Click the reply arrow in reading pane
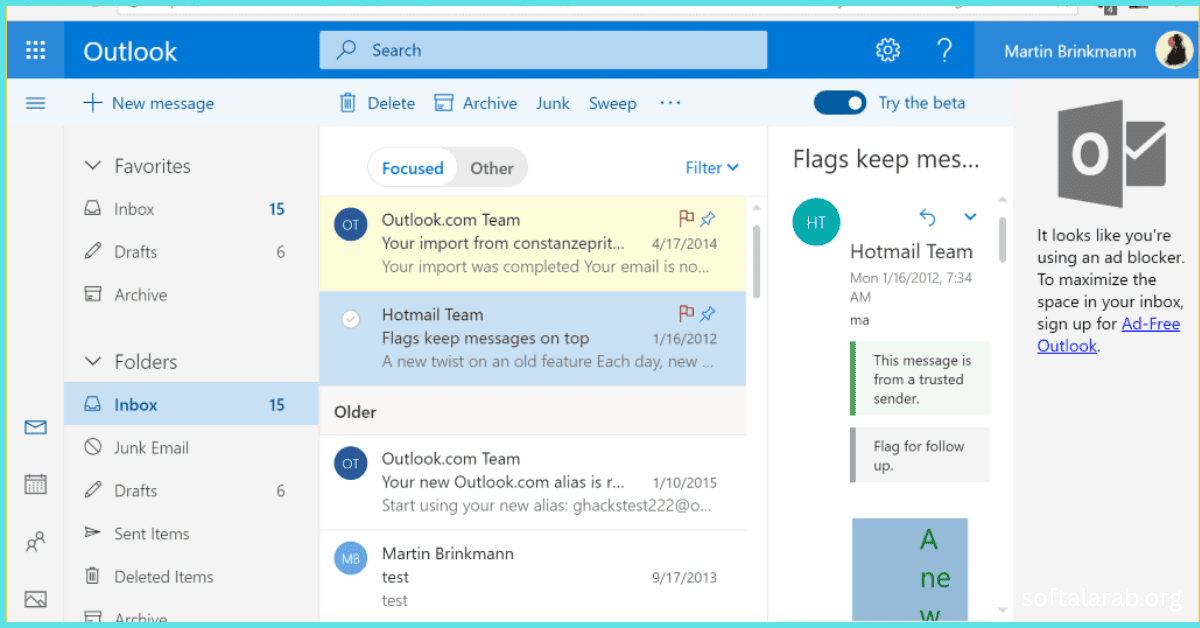The height and width of the screenshot is (628, 1200). click(927, 216)
